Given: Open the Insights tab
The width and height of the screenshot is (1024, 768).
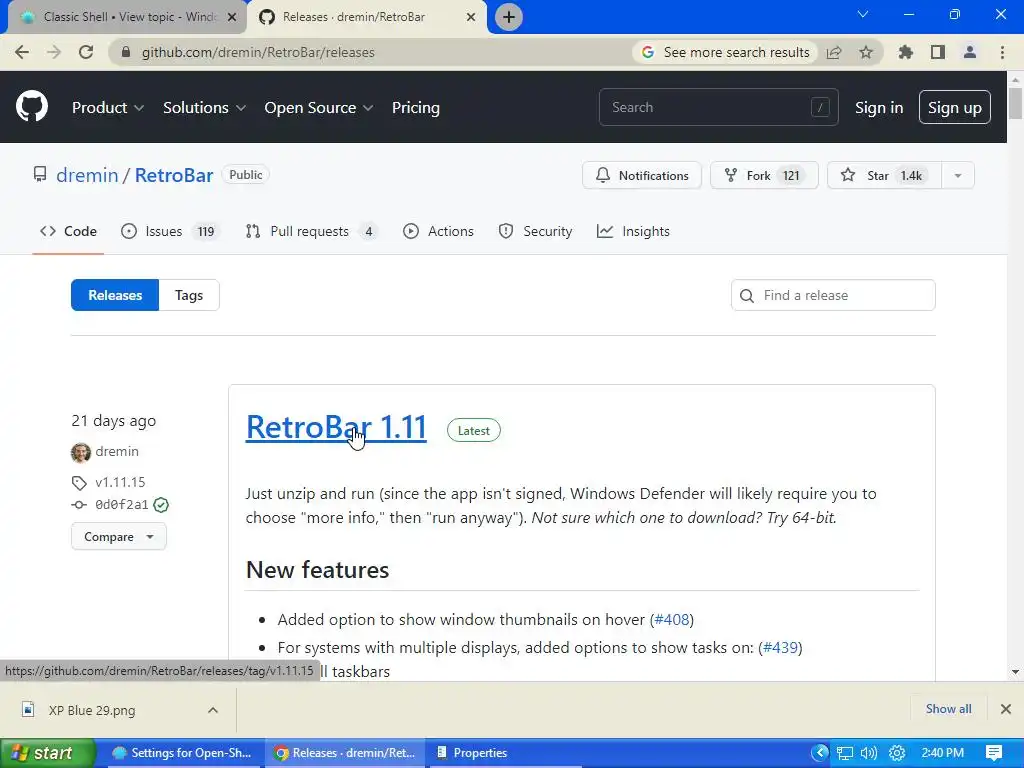Looking at the screenshot, I should (633, 231).
